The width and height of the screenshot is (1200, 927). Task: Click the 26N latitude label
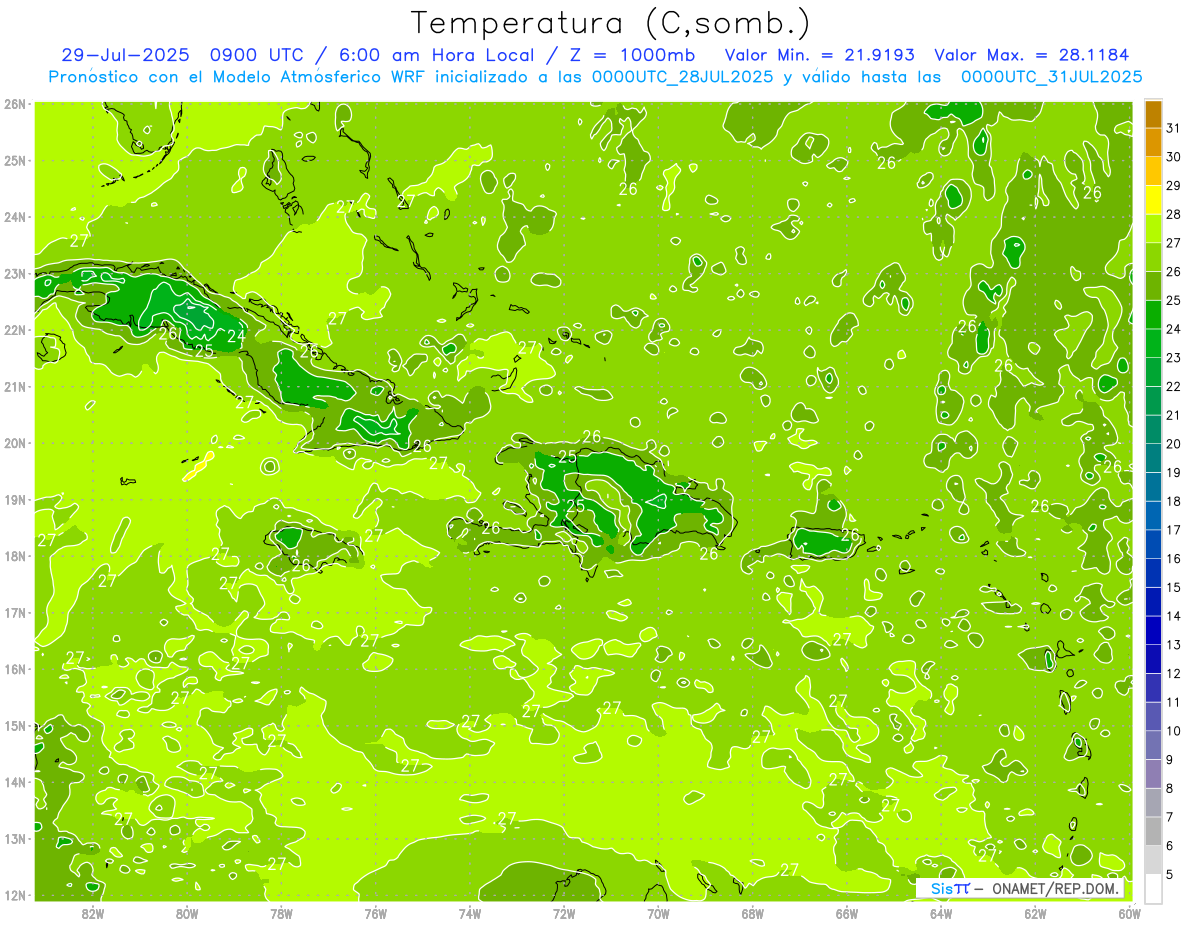(15, 104)
